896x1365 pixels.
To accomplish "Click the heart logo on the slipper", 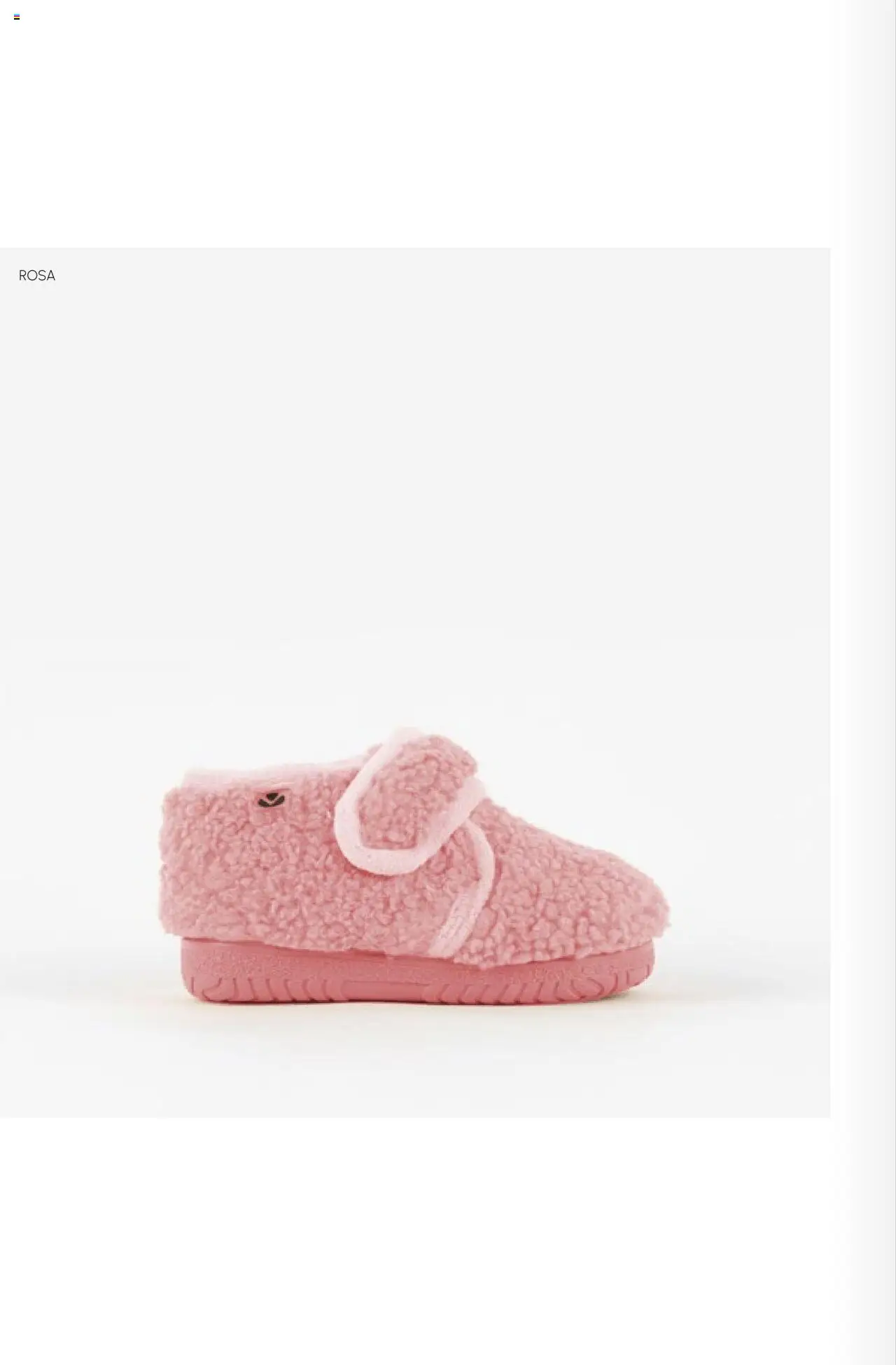I will coord(267,798).
